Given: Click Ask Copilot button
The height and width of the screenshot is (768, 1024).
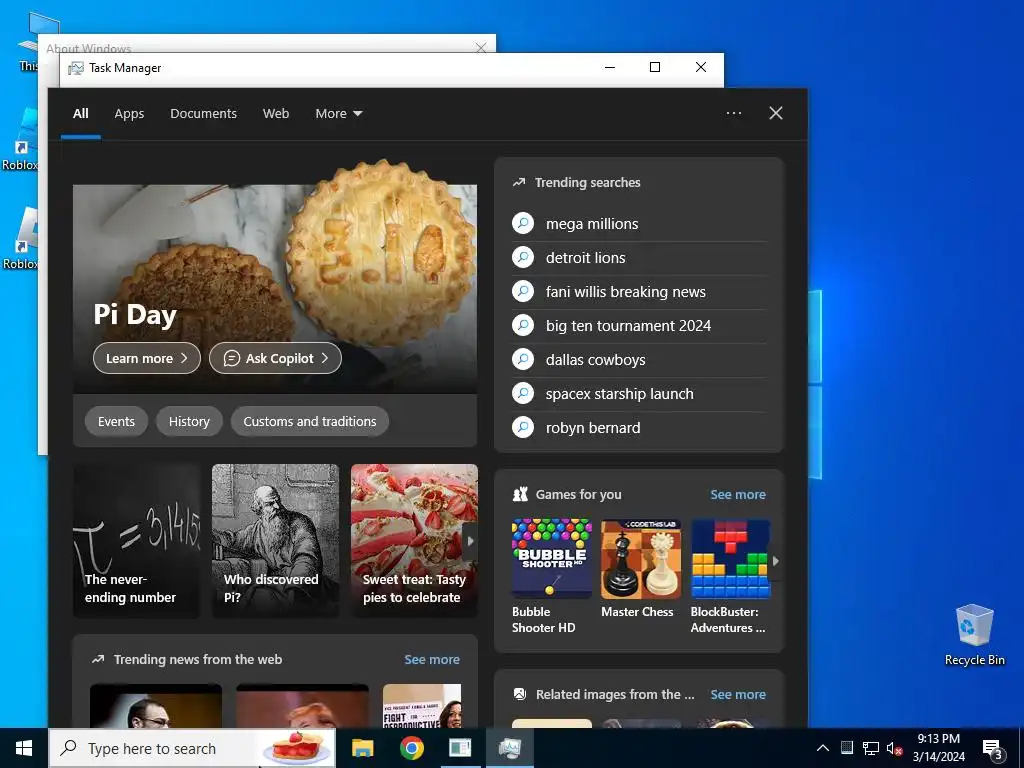Looking at the screenshot, I should click(x=275, y=358).
